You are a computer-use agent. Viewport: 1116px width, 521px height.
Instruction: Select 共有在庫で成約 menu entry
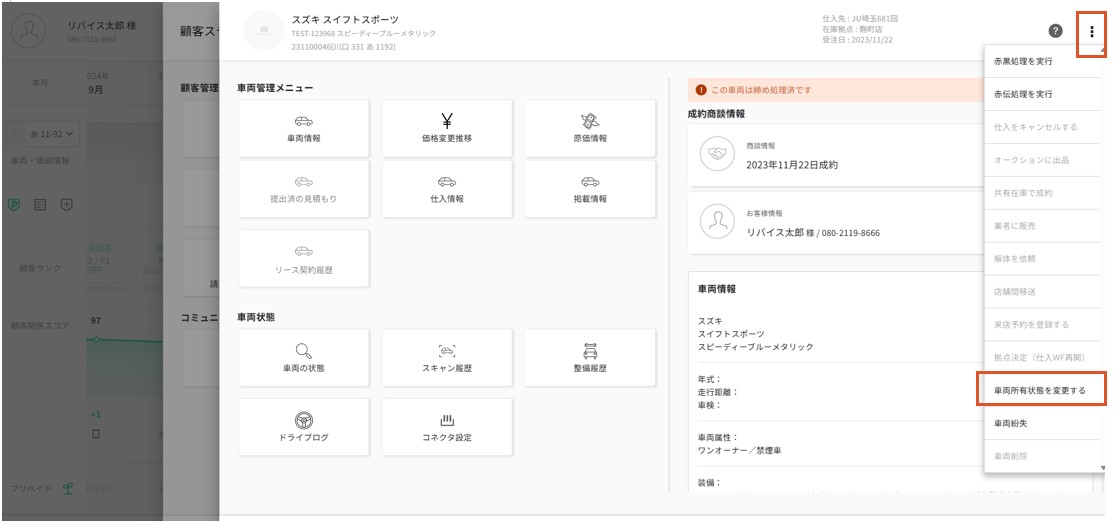pyautogui.click(x=1044, y=193)
